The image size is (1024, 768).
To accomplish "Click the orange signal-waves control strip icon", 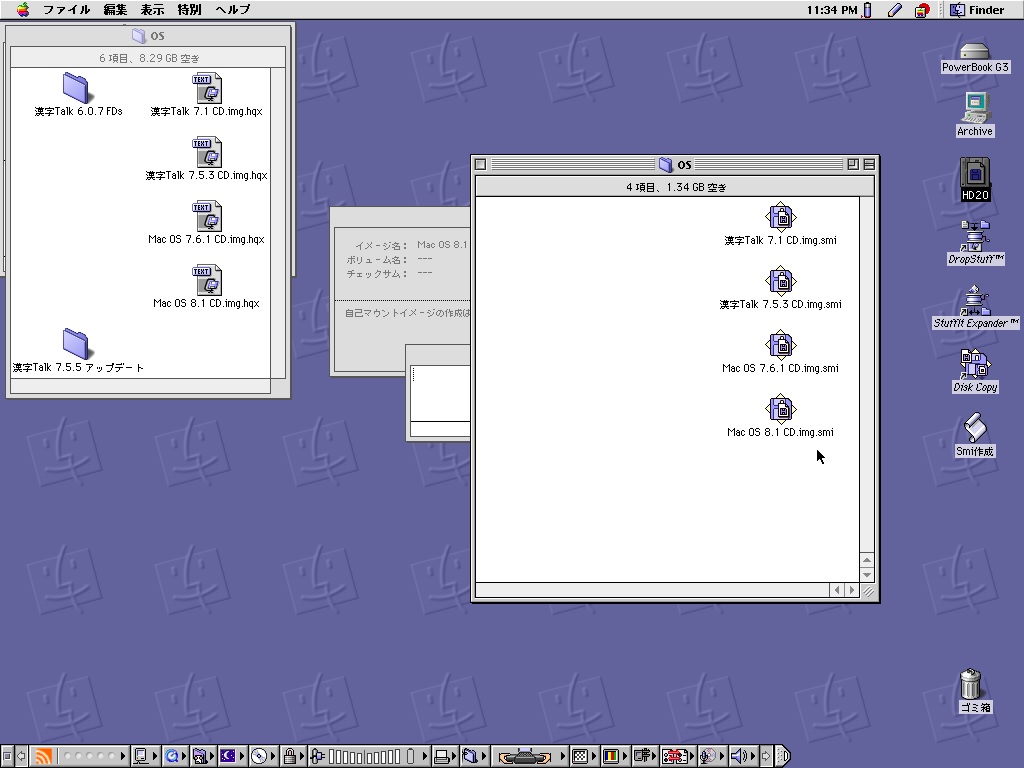I will 43,756.
